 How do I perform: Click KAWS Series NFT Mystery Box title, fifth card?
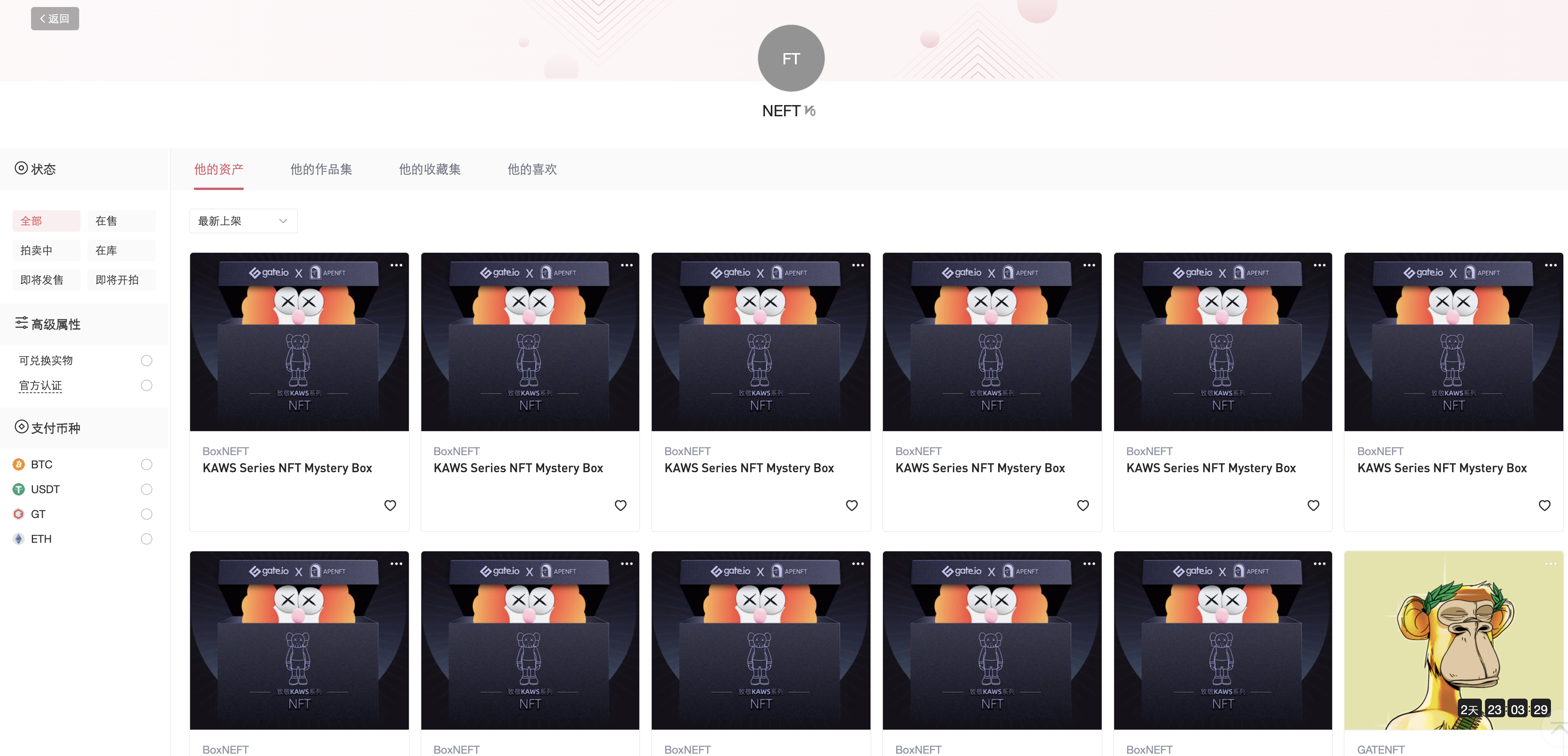point(1211,468)
